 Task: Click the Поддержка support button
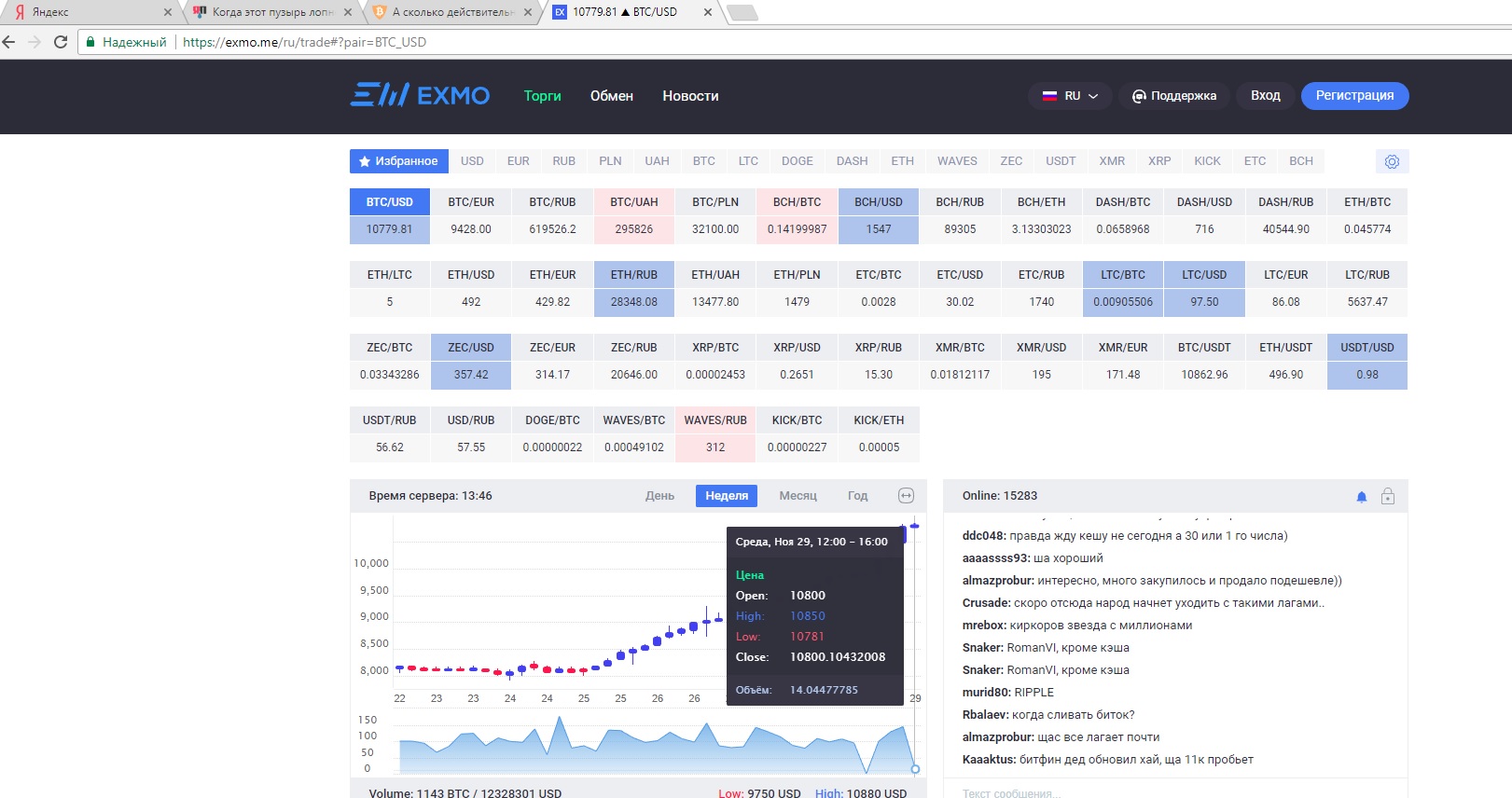point(1174,96)
